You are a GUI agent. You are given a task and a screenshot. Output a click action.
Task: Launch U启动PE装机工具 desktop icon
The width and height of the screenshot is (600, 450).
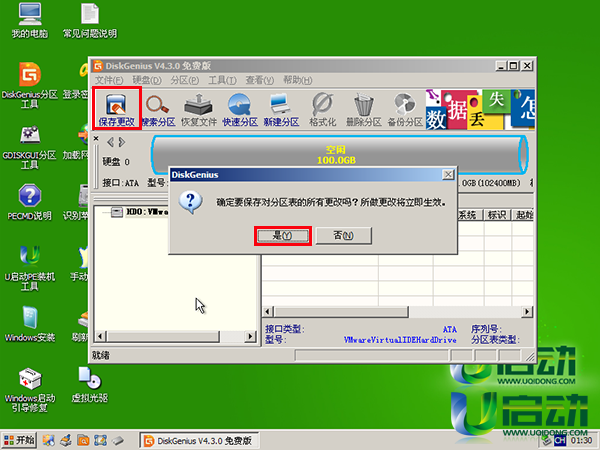(x=29, y=268)
